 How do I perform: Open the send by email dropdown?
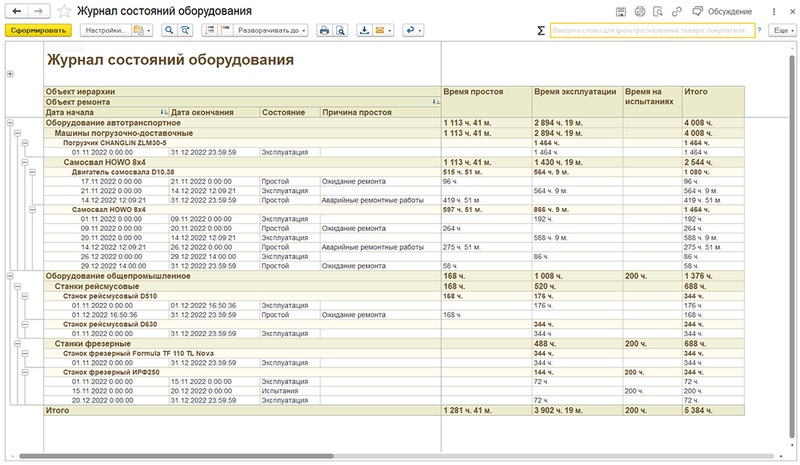point(383,31)
